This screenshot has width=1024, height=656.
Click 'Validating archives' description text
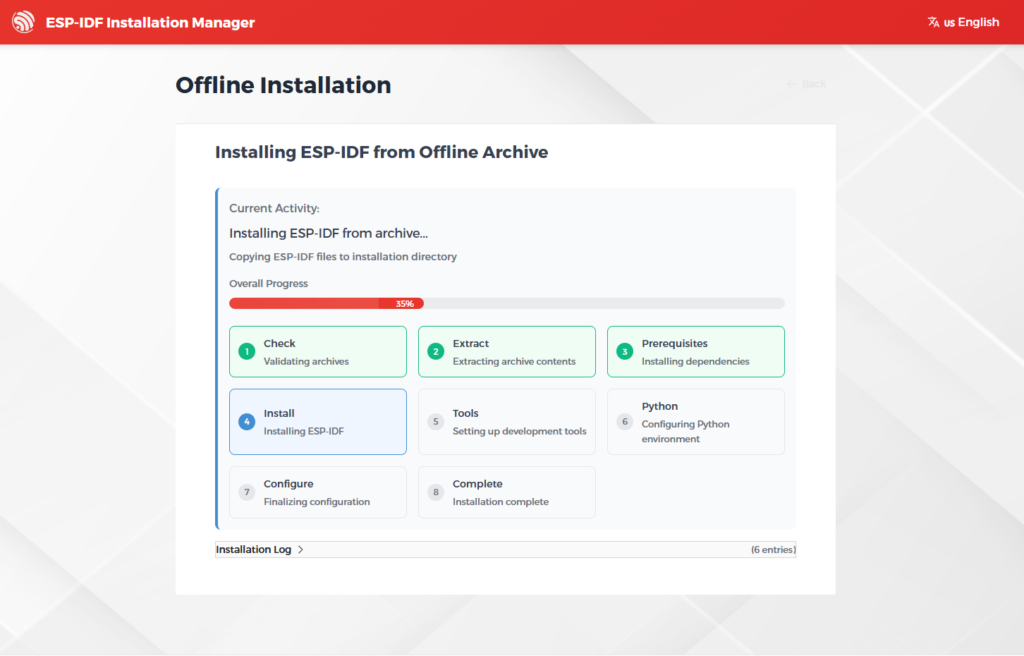click(306, 361)
